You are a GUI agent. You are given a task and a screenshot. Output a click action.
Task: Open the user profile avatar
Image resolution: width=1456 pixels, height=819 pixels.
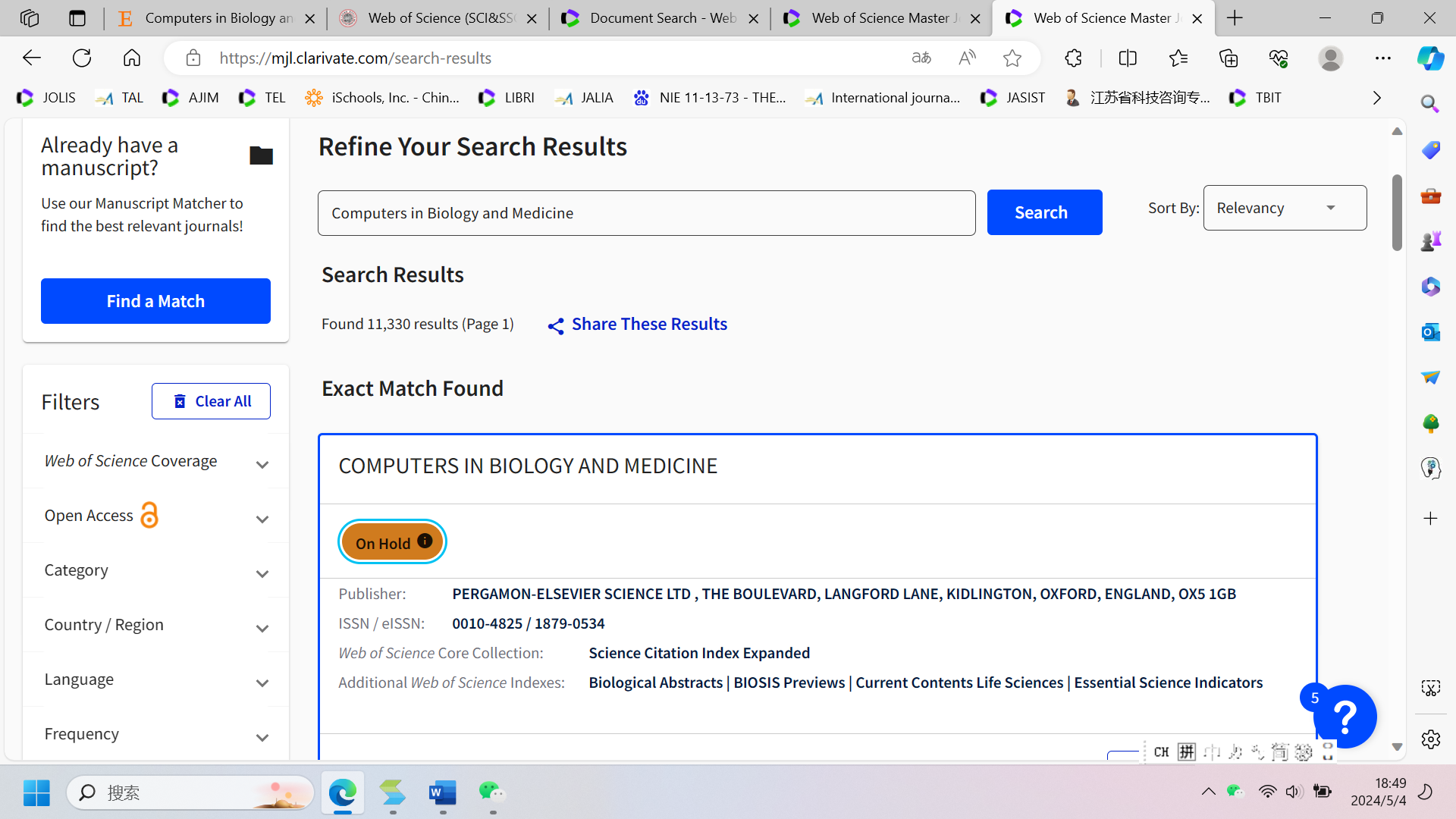click(x=1331, y=58)
